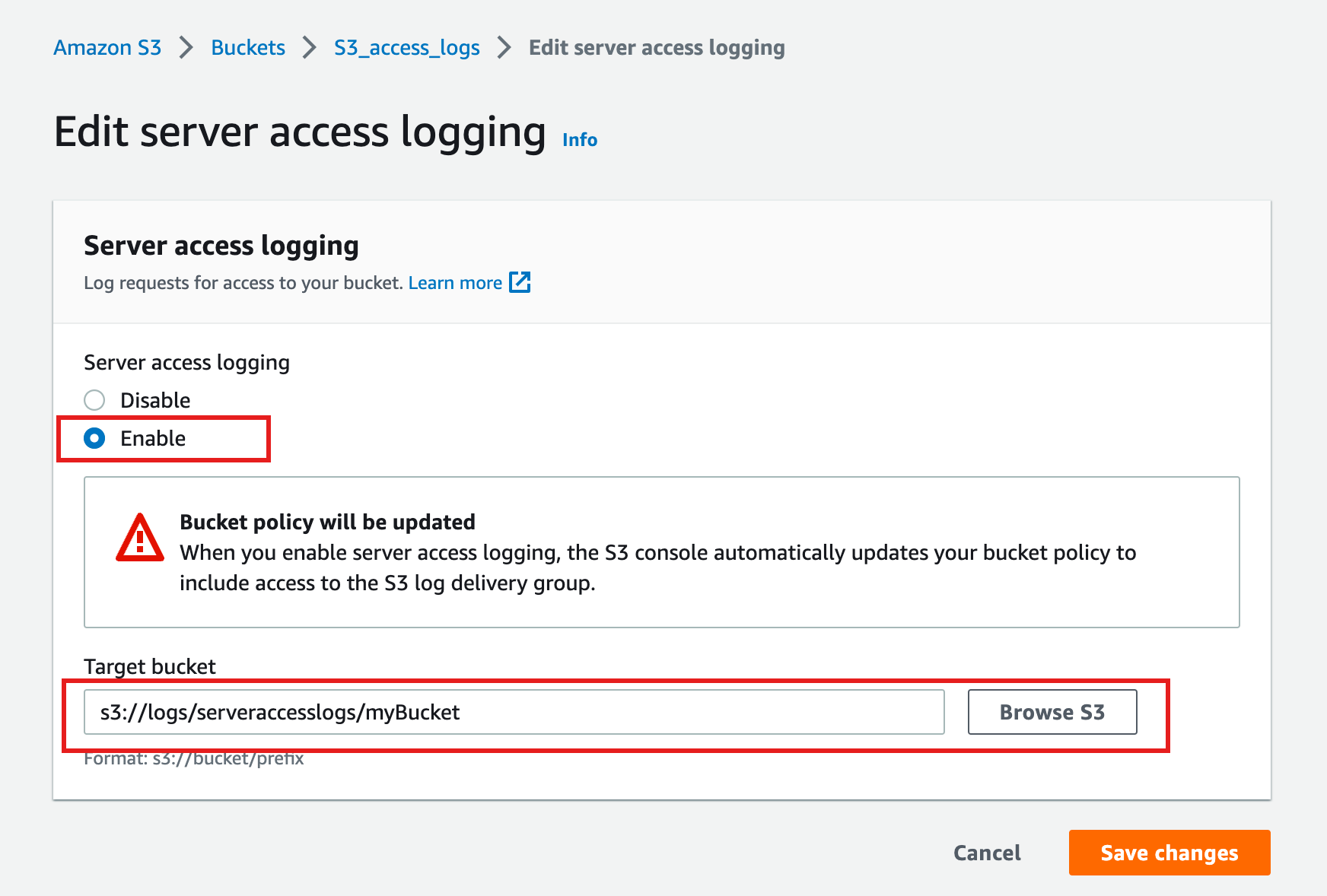Open the Buckets breadcrumb link
Viewport: 1327px width, 896px height.
point(248,48)
